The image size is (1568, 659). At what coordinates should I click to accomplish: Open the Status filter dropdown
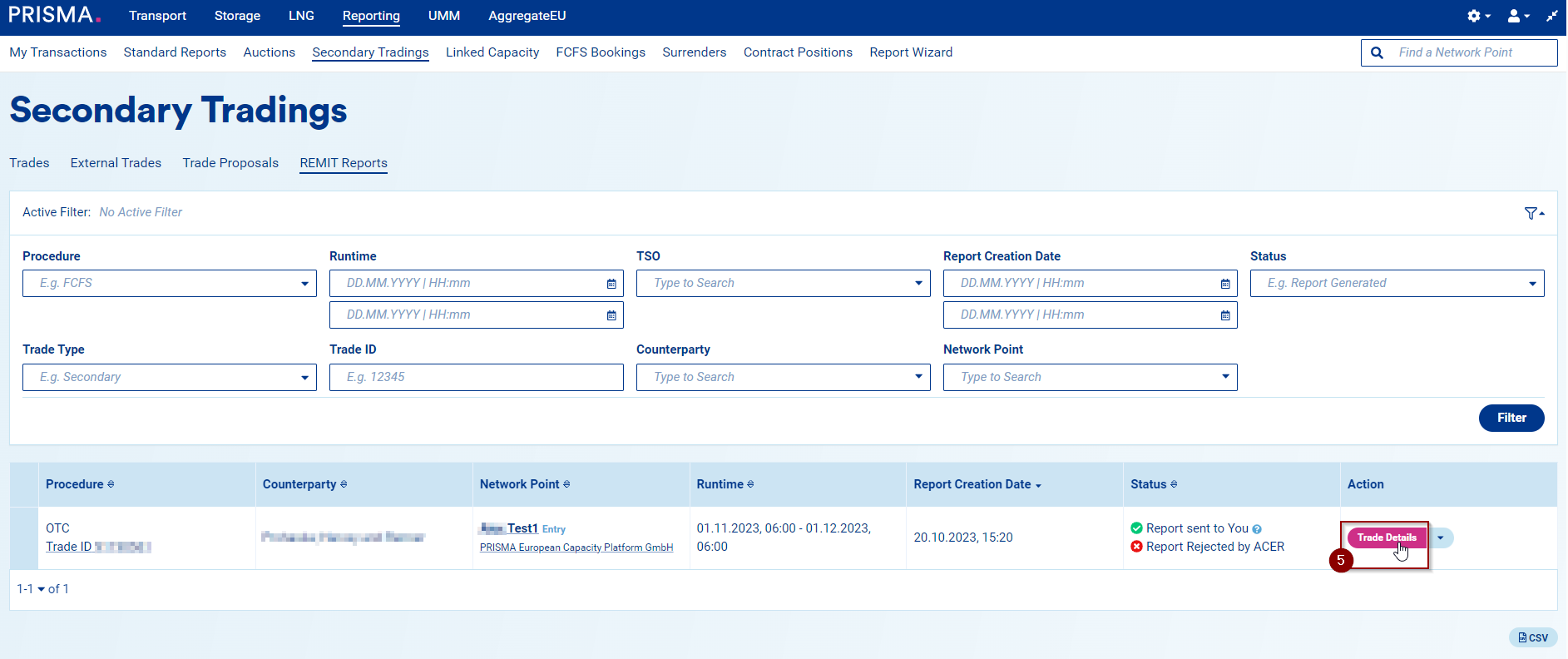tap(1531, 284)
